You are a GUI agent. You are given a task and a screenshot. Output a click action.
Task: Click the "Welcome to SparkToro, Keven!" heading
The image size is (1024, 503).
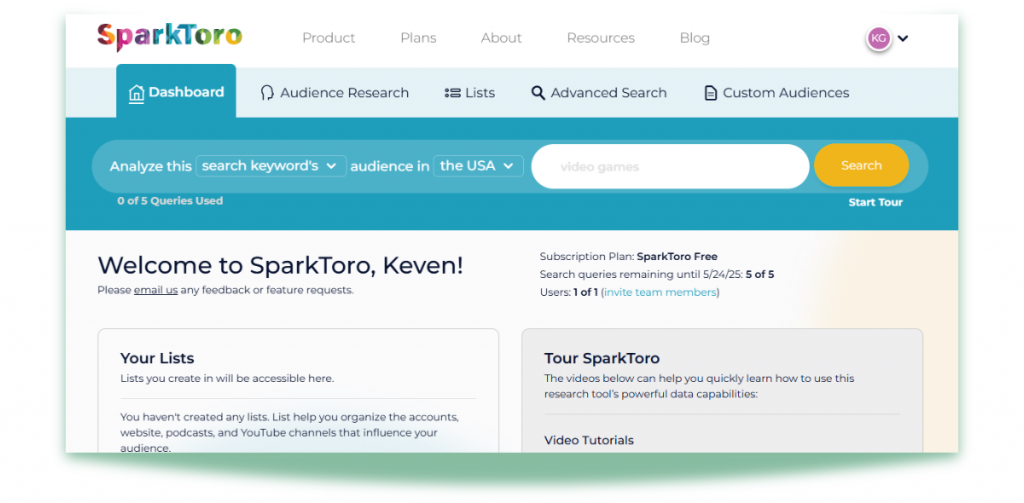point(280,265)
